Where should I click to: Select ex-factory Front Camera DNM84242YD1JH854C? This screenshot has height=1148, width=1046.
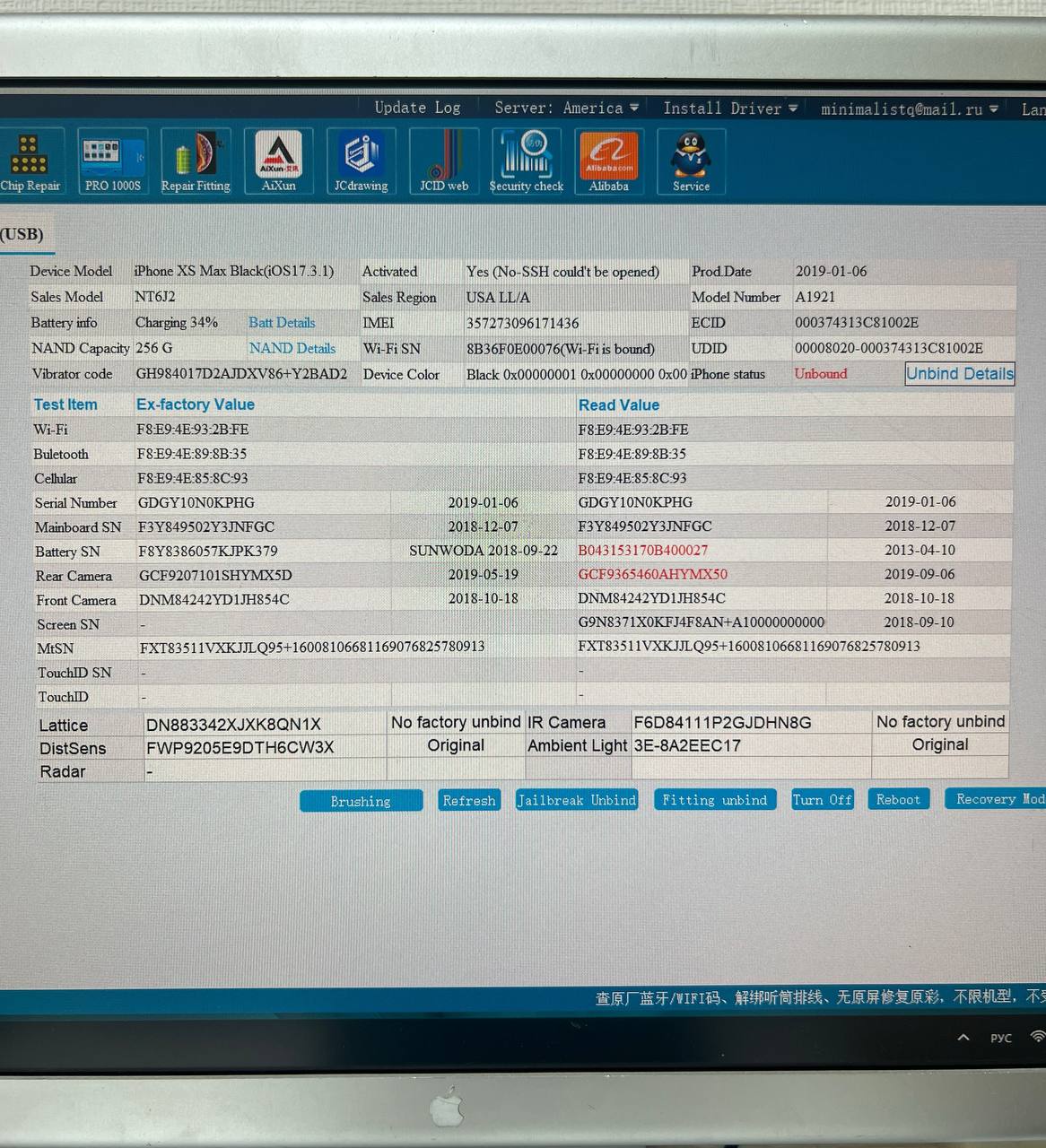point(214,599)
